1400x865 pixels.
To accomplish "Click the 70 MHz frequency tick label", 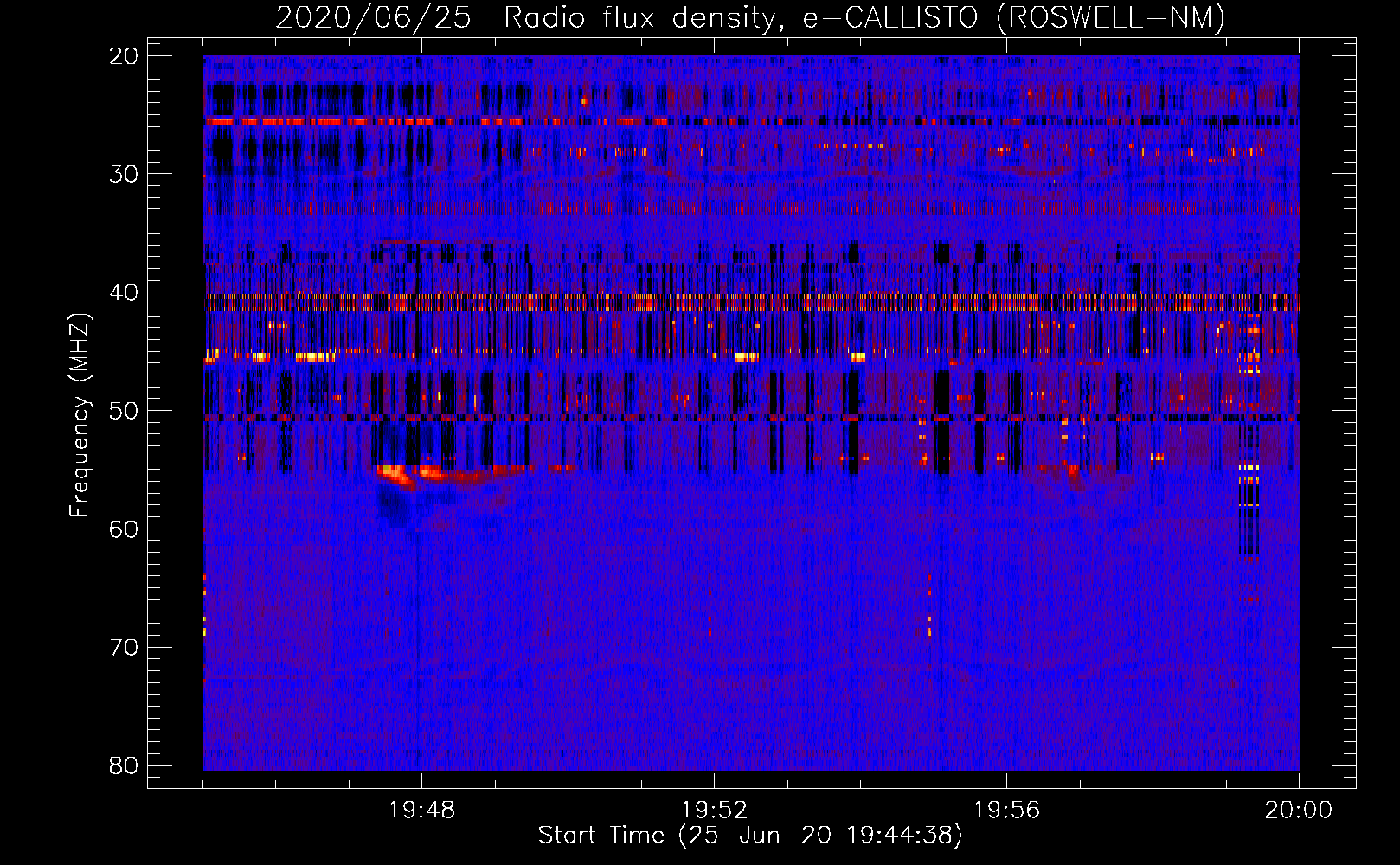I will [x=124, y=648].
